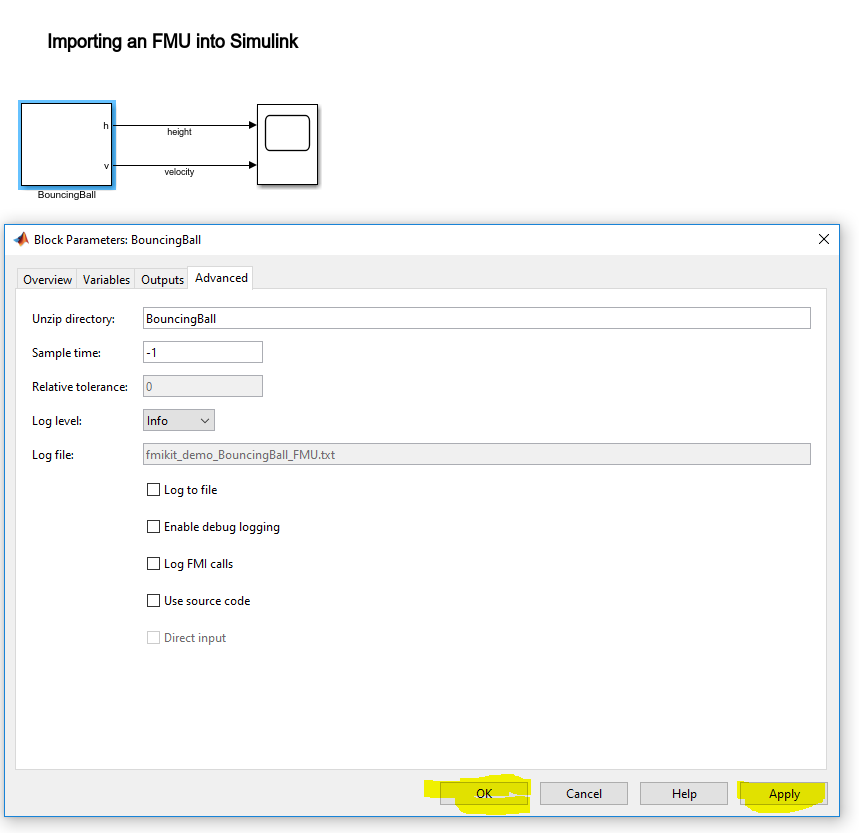Enable the Log to file checkbox
The height and width of the screenshot is (833, 859).
153,489
